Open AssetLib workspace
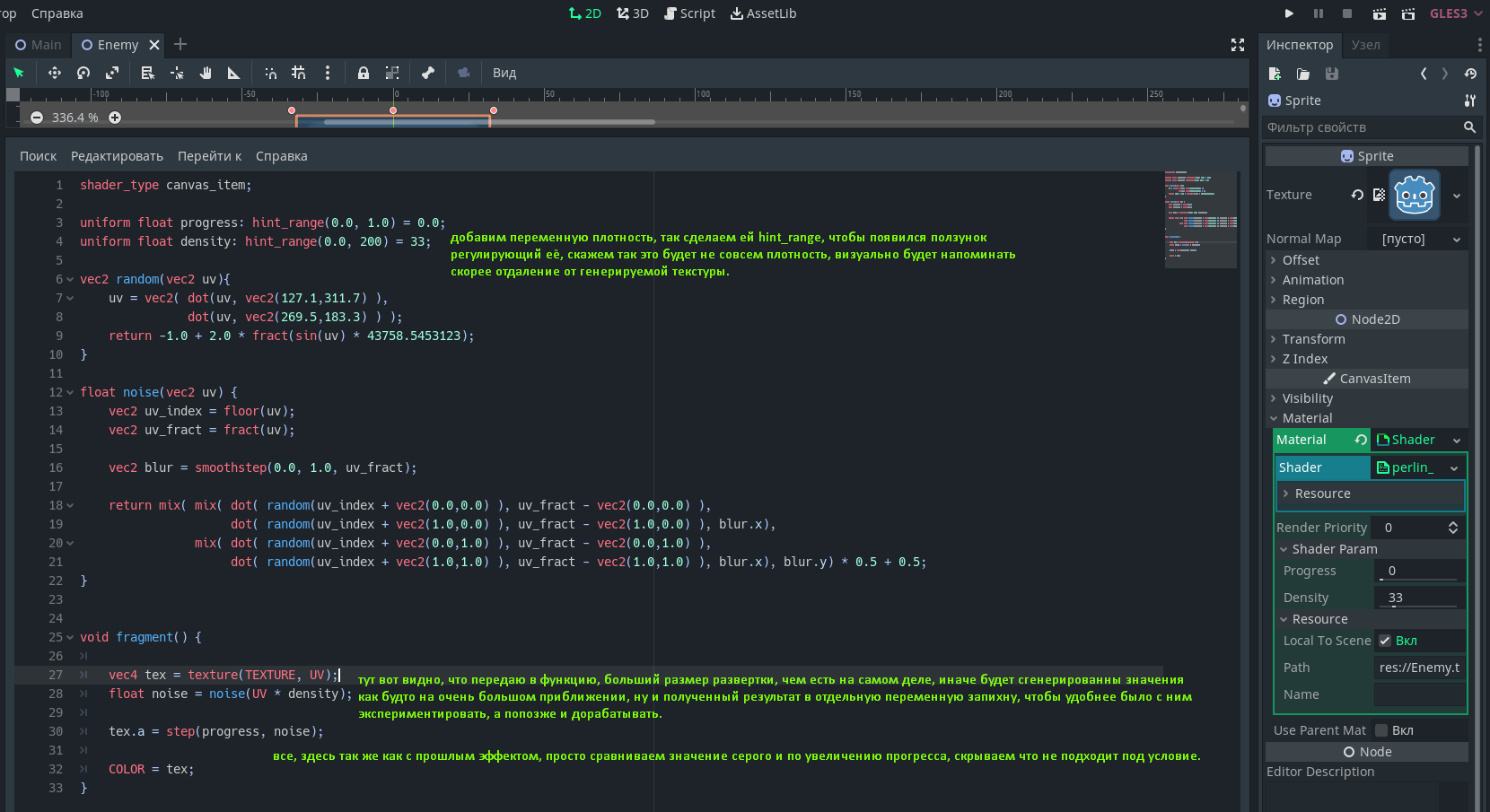Image resolution: width=1490 pixels, height=812 pixels. [763, 13]
